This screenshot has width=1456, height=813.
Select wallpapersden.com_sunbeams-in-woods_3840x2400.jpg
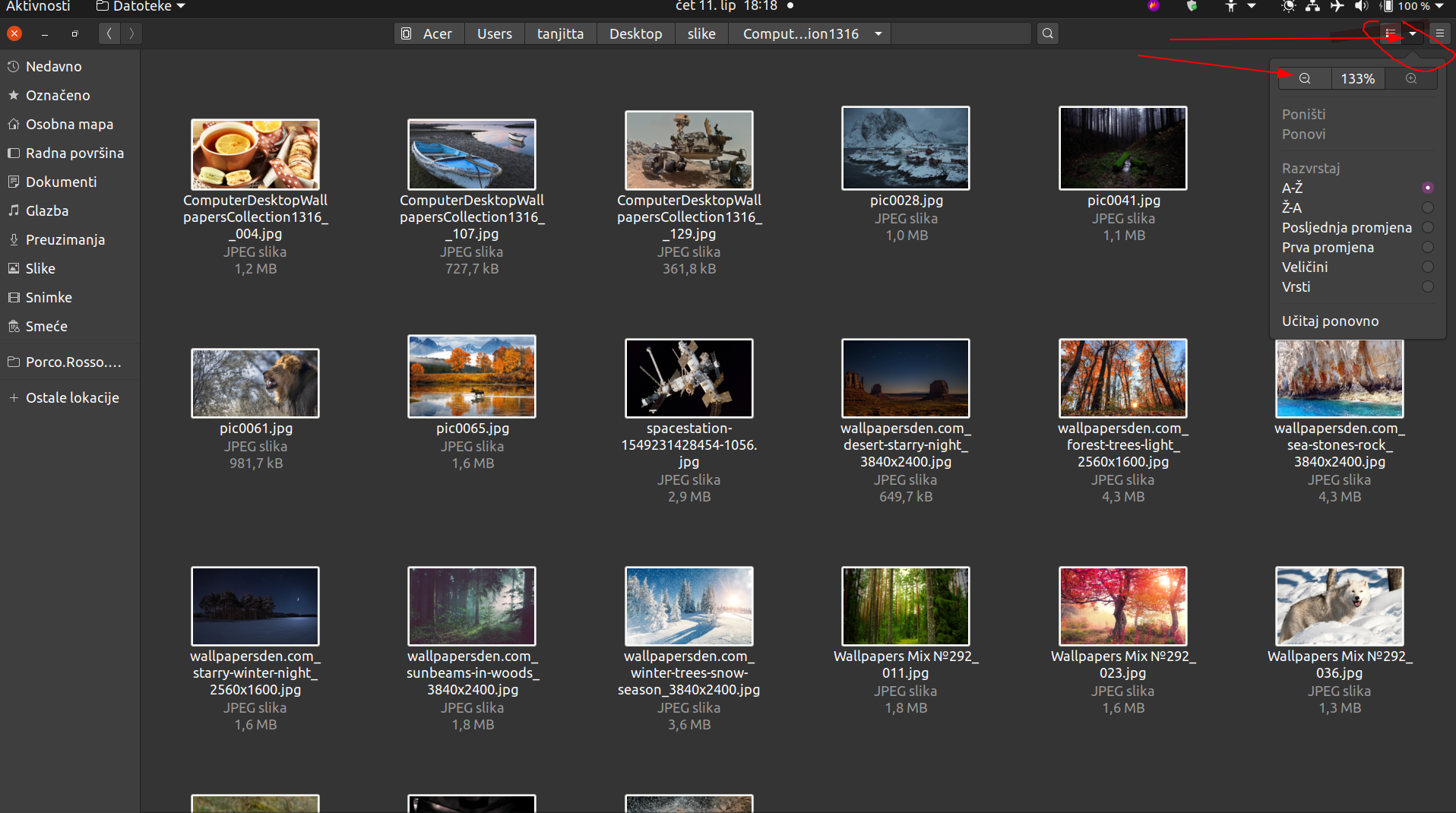coord(472,606)
